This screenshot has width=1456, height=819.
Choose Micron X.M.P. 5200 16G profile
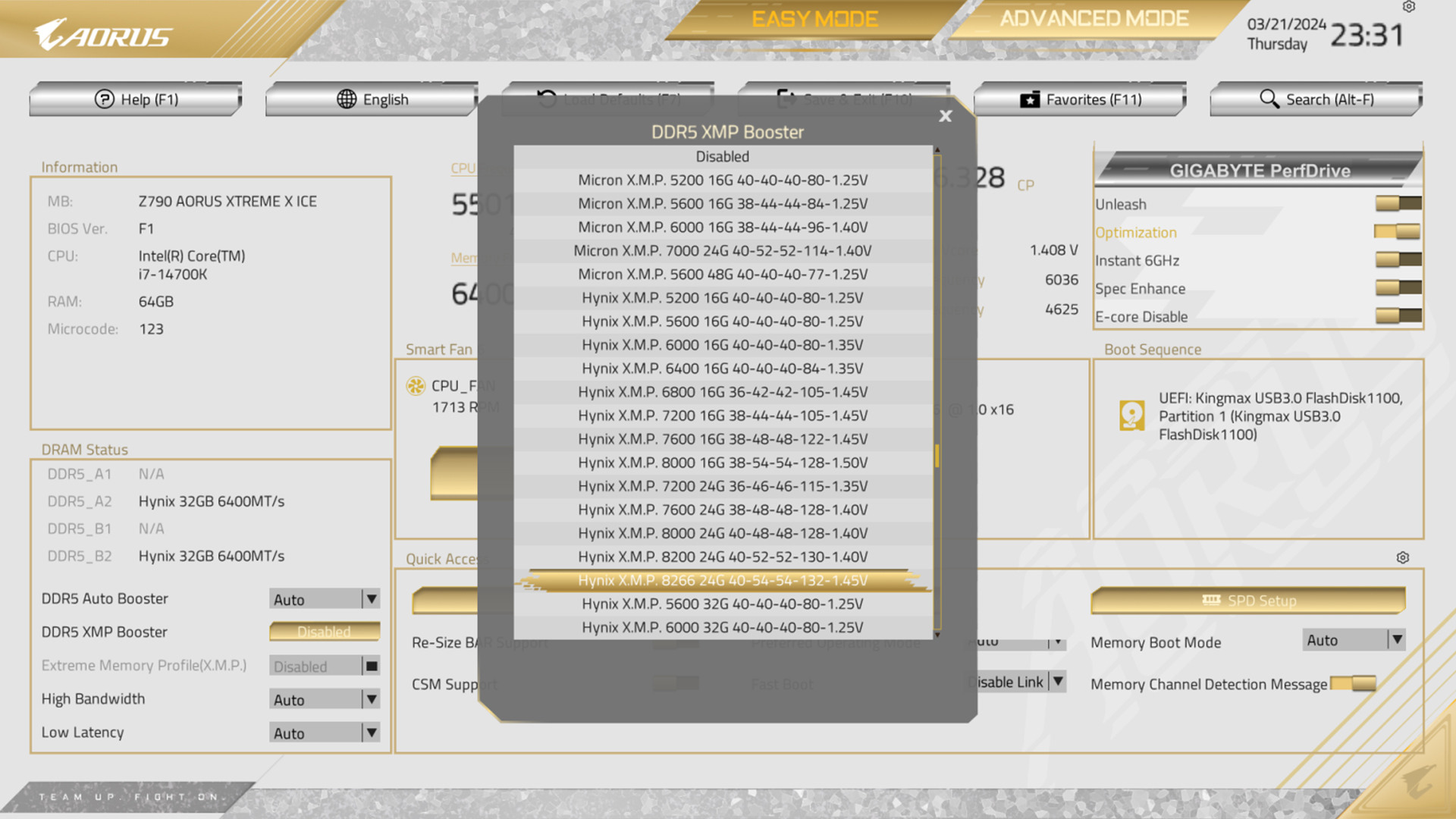(723, 180)
